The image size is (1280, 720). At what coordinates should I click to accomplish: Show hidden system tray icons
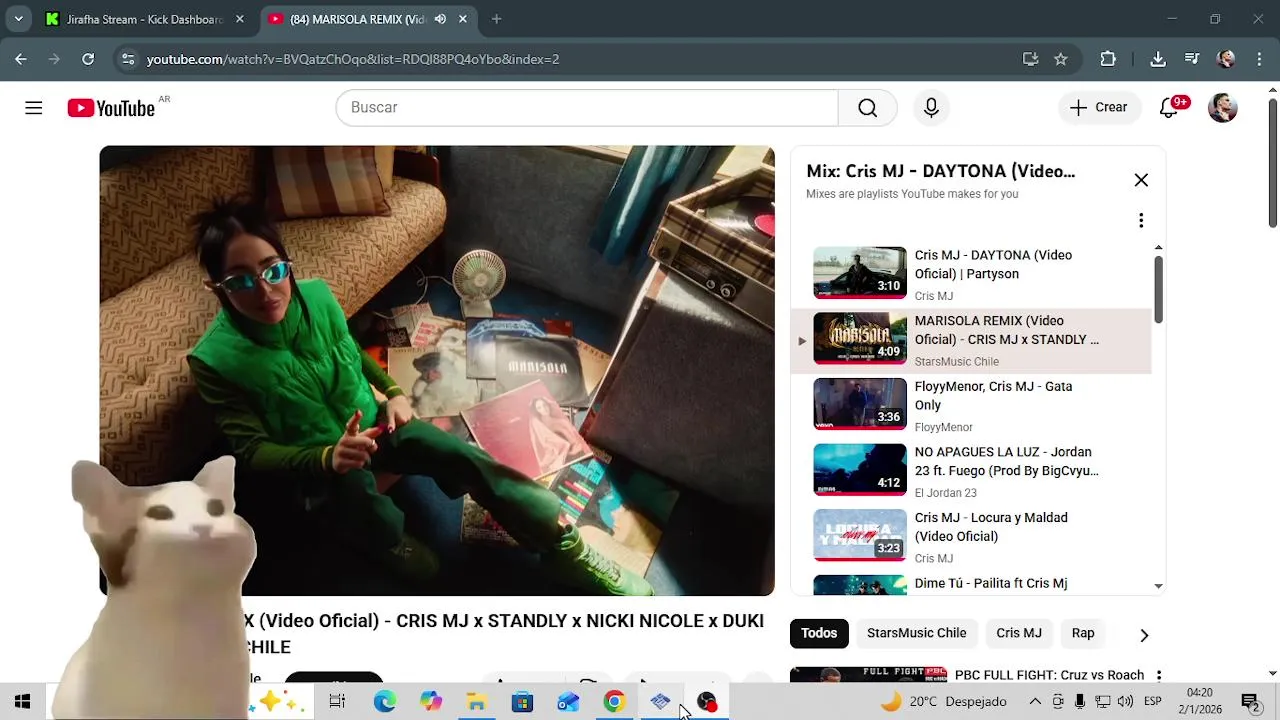pyautogui.click(x=1035, y=702)
